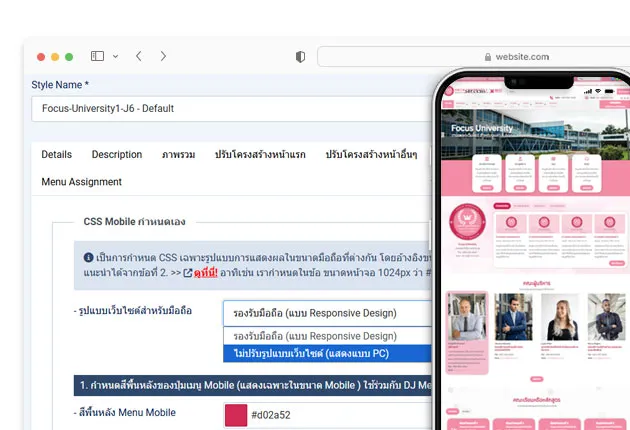Click the lock icon beside website.com

pyautogui.click(x=488, y=57)
